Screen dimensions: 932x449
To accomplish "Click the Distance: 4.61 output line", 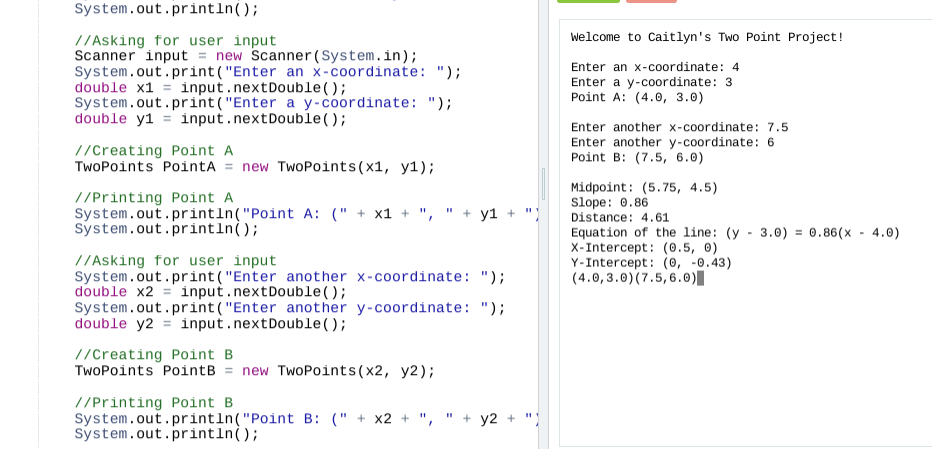I will pos(619,217).
